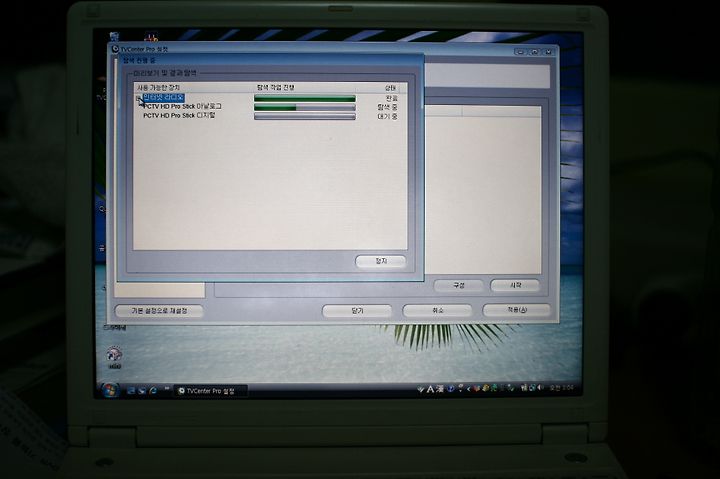Collapse the 인터넷 라디오 tree node
The image size is (720, 479).
coord(138,98)
